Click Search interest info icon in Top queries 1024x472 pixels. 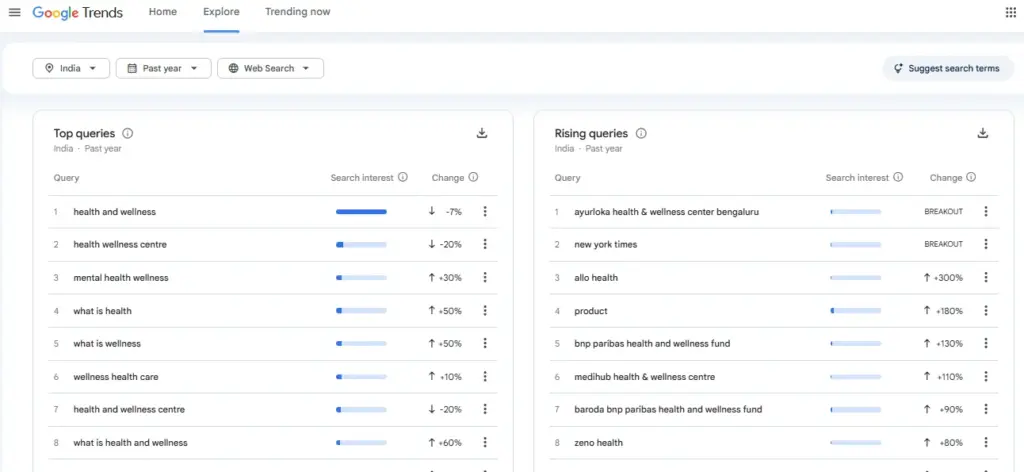click(403, 177)
